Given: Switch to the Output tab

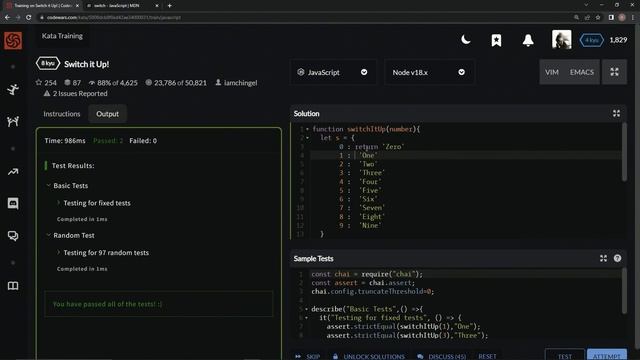Looking at the screenshot, I should coord(107,114).
